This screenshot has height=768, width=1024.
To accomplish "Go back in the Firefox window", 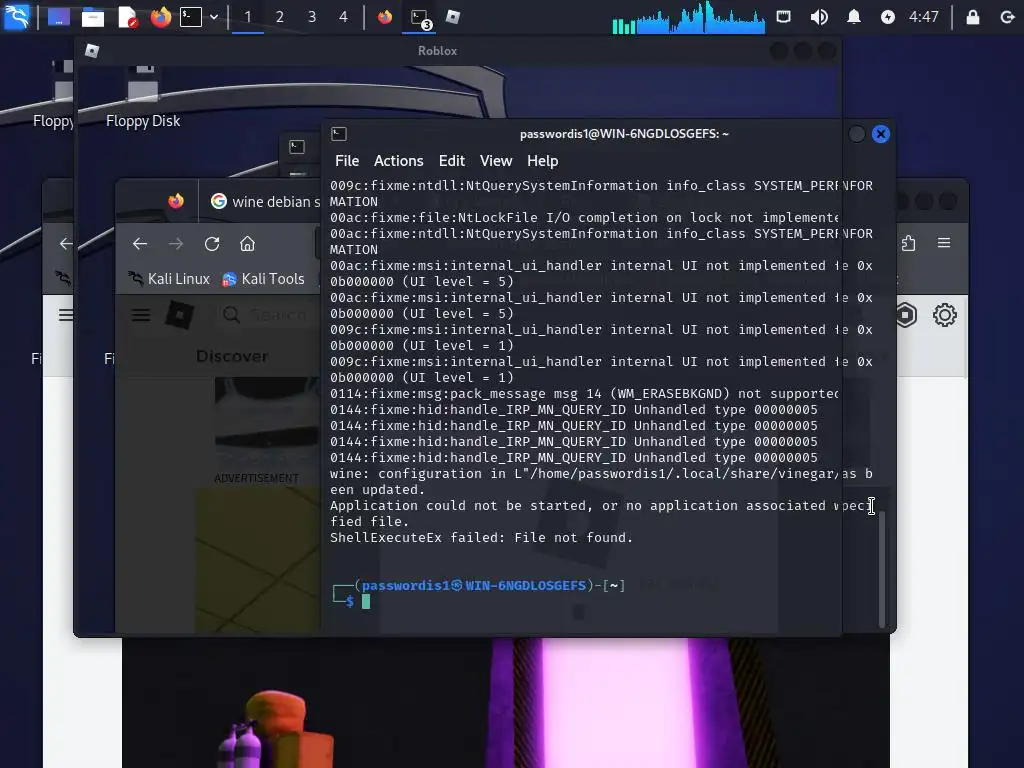I will 140,244.
